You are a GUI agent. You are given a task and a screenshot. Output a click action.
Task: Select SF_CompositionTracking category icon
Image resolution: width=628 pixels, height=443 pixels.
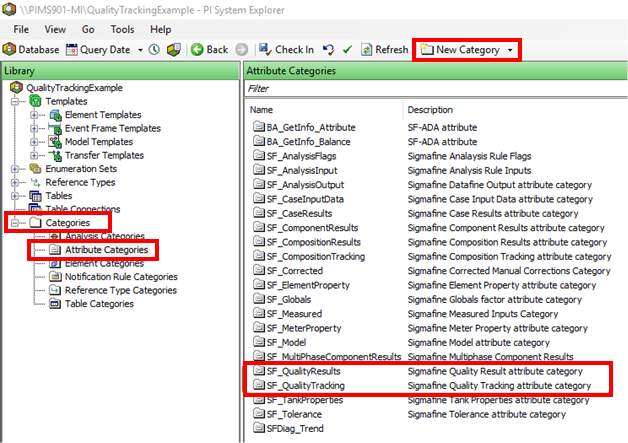click(259, 256)
